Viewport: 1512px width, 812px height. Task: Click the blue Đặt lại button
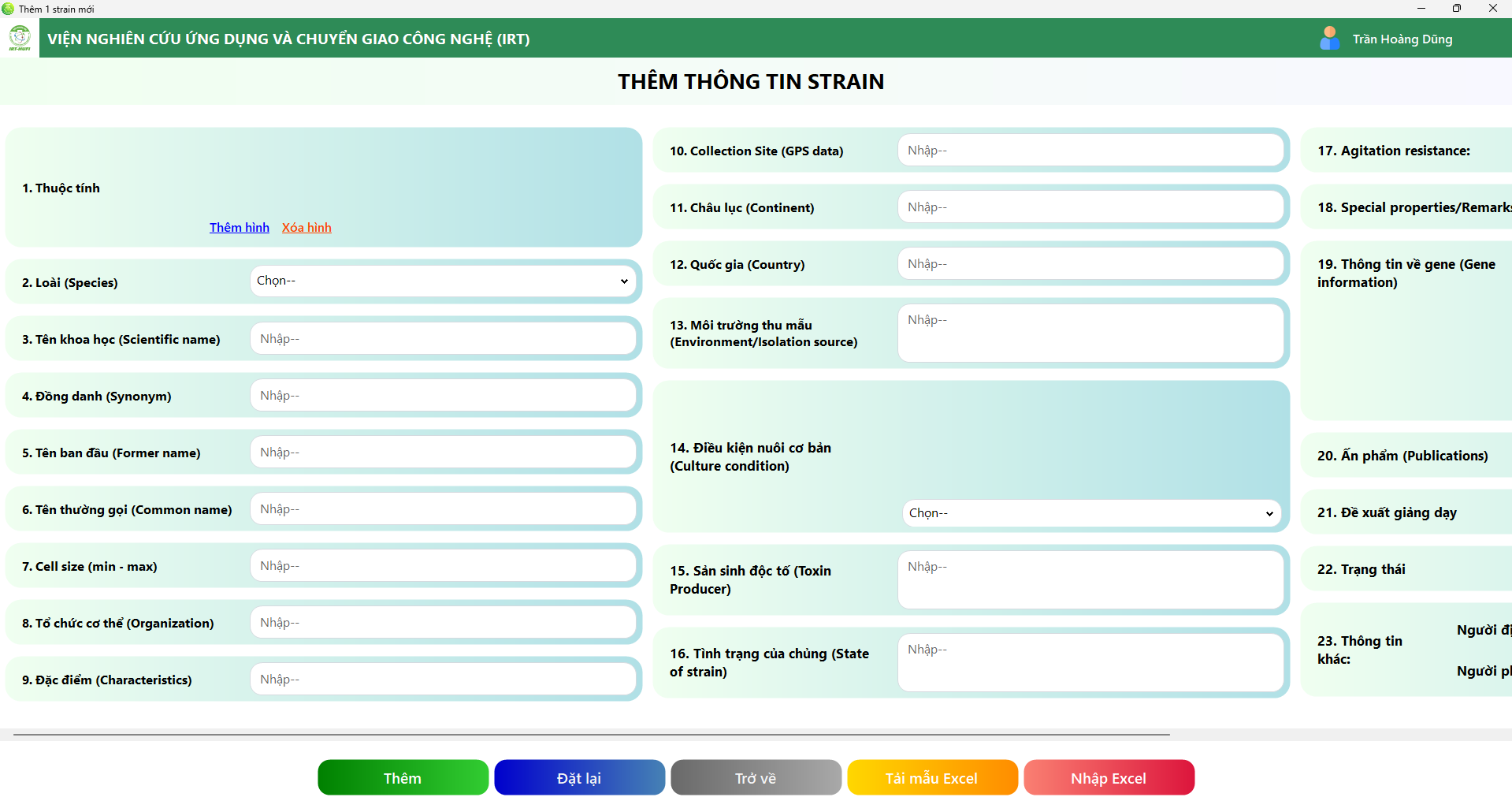coord(579,778)
